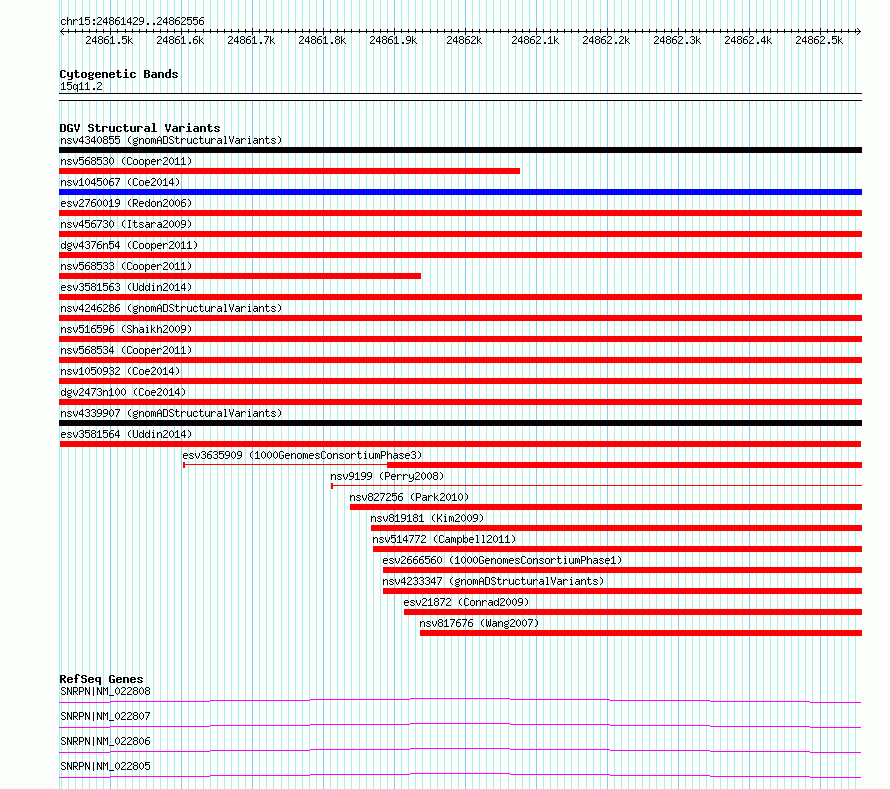Click nsv9199 (Perry2008) label
The height and width of the screenshot is (789, 890).
387,476
